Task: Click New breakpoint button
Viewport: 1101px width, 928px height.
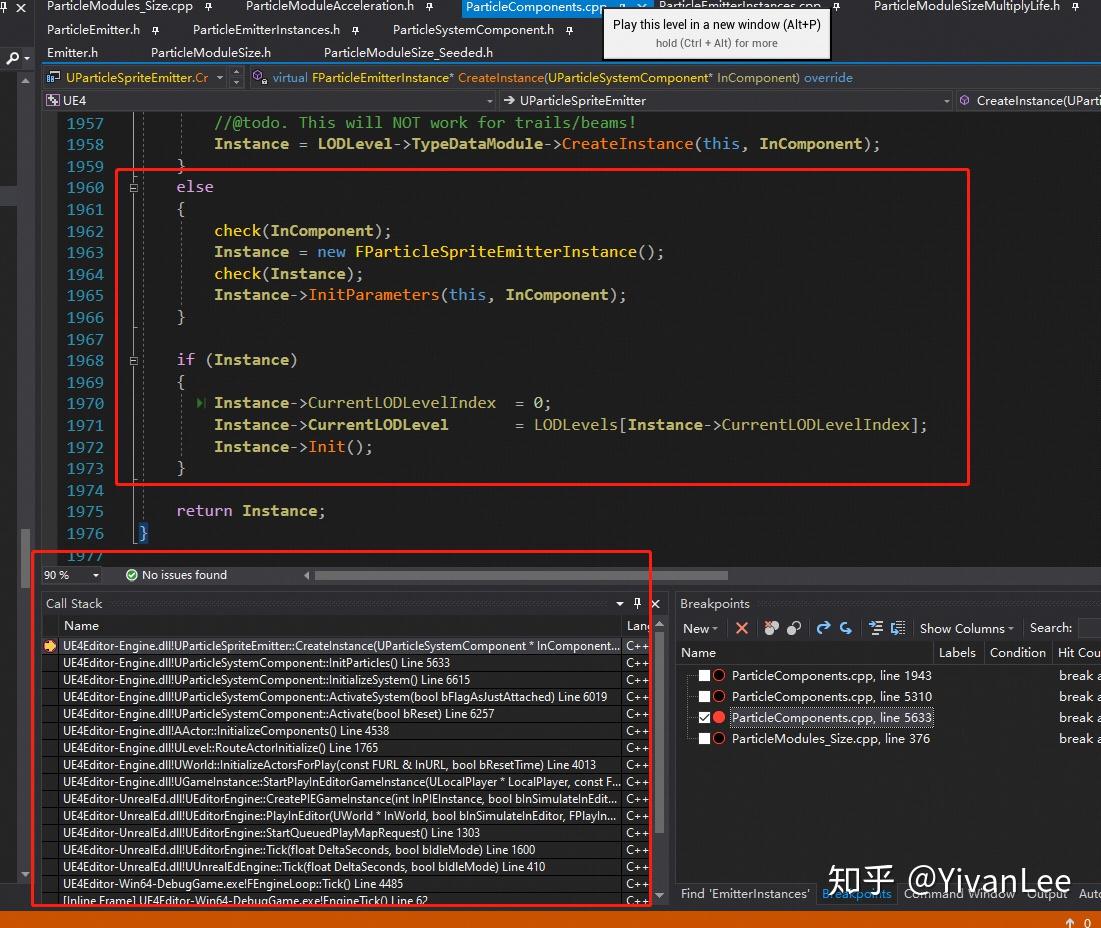Action: point(696,628)
